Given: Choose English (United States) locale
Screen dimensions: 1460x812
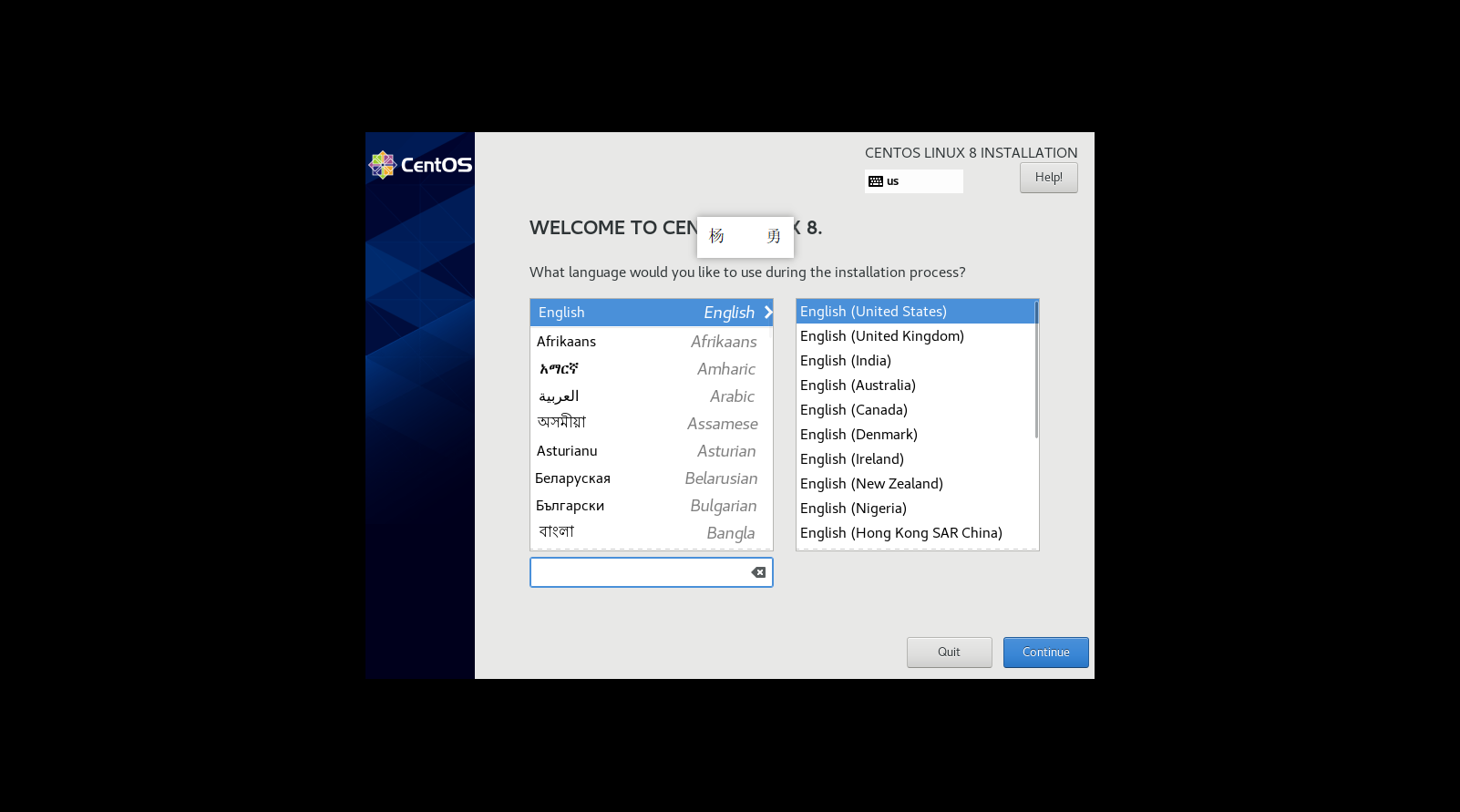Looking at the screenshot, I should 916,312.
